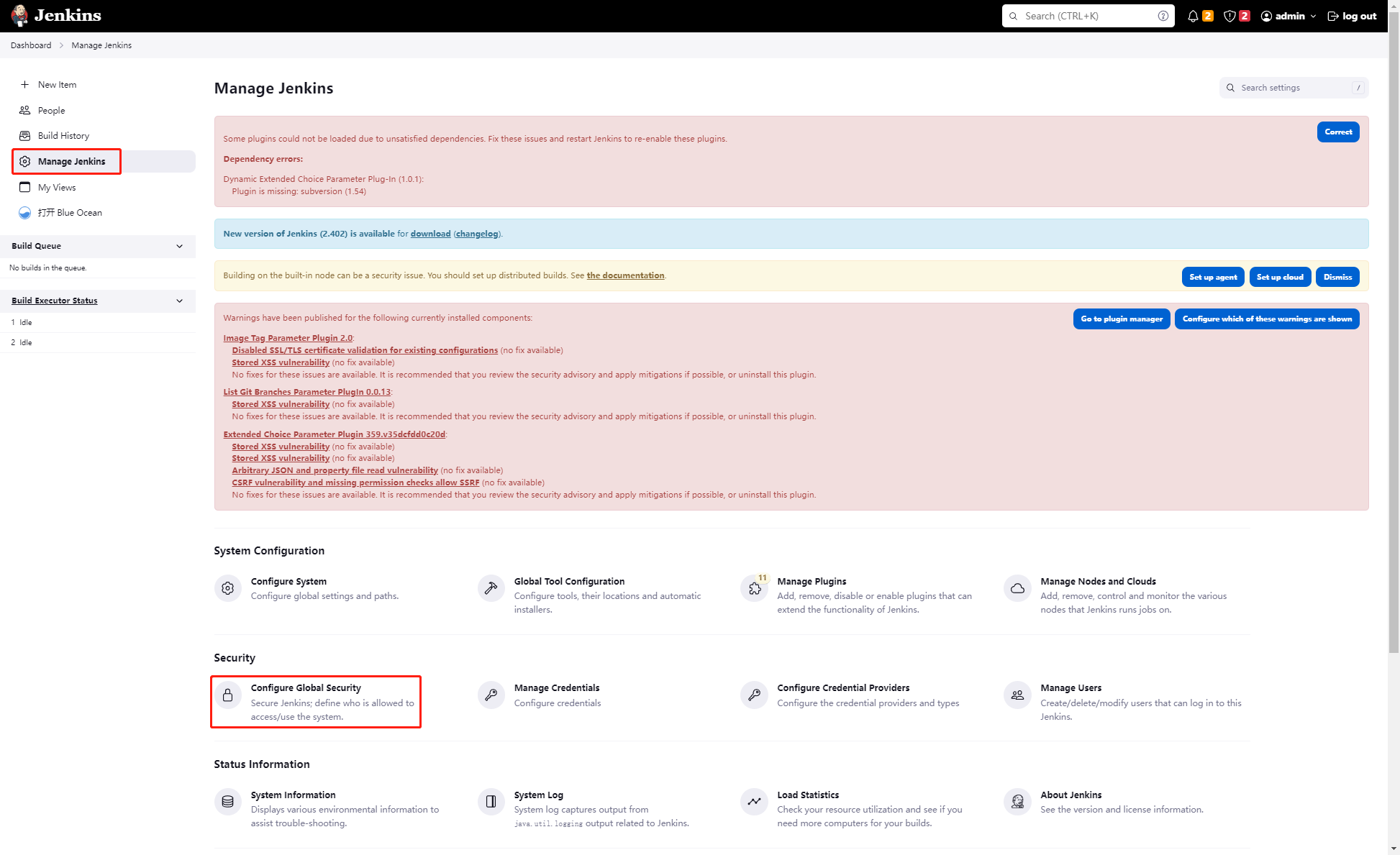The width and height of the screenshot is (1400, 855).
Task: Click the Credential Providers key icon
Action: pyautogui.click(x=754, y=695)
